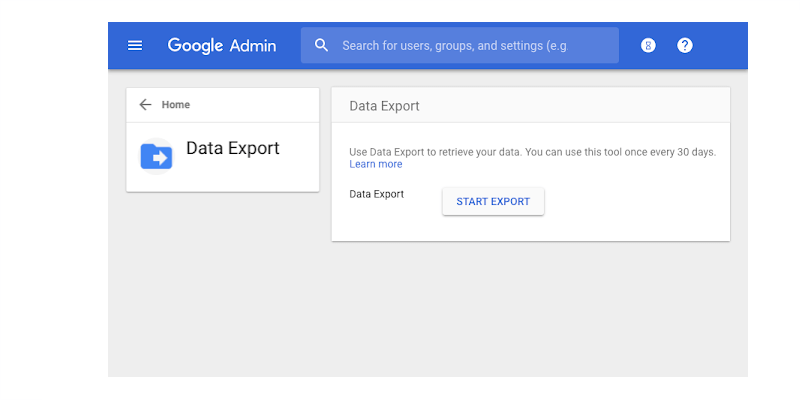
Task: Click the Data Export sidebar title
Action: (233, 149)
